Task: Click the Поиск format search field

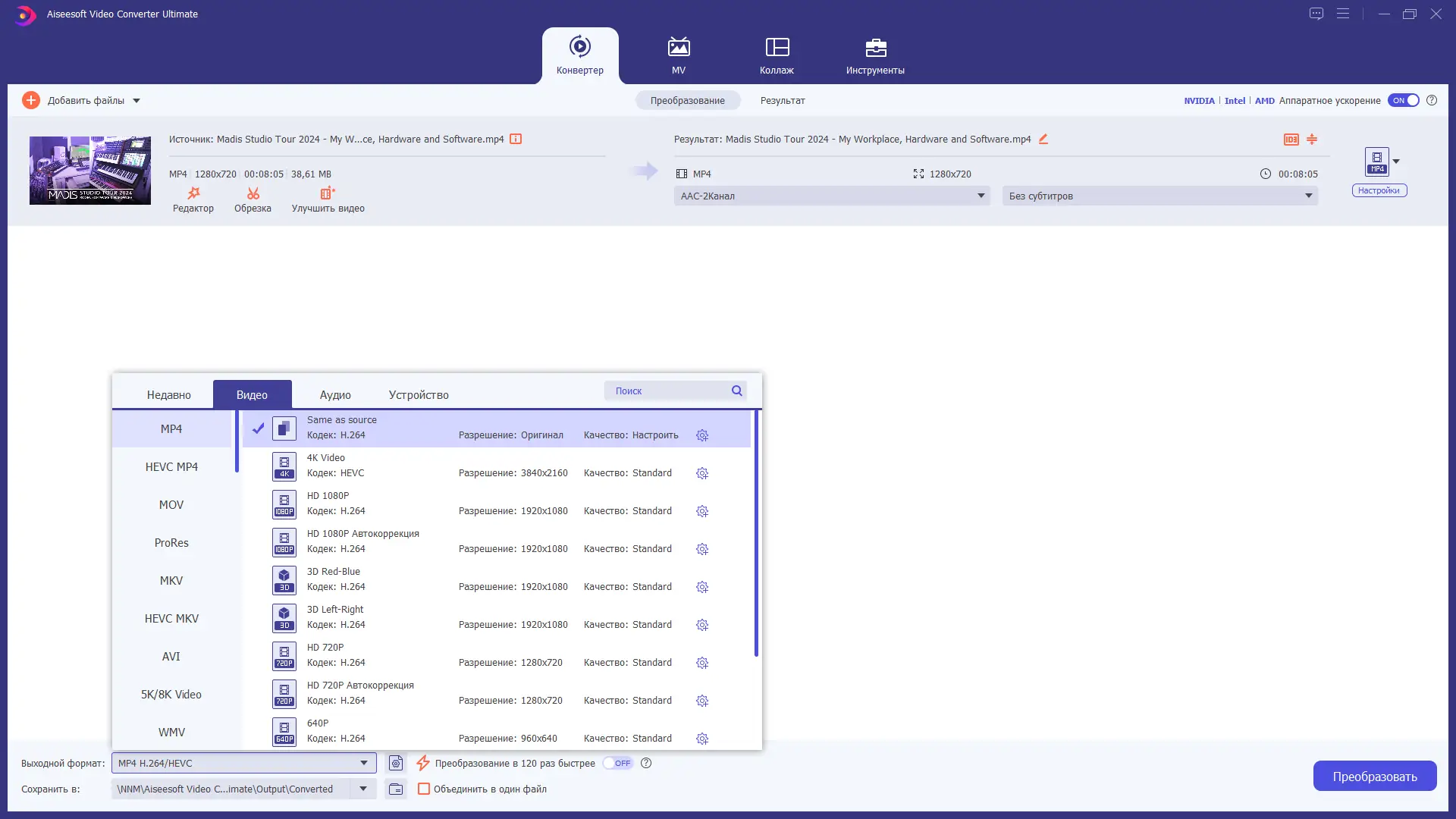Action: (x=667, y=391)
